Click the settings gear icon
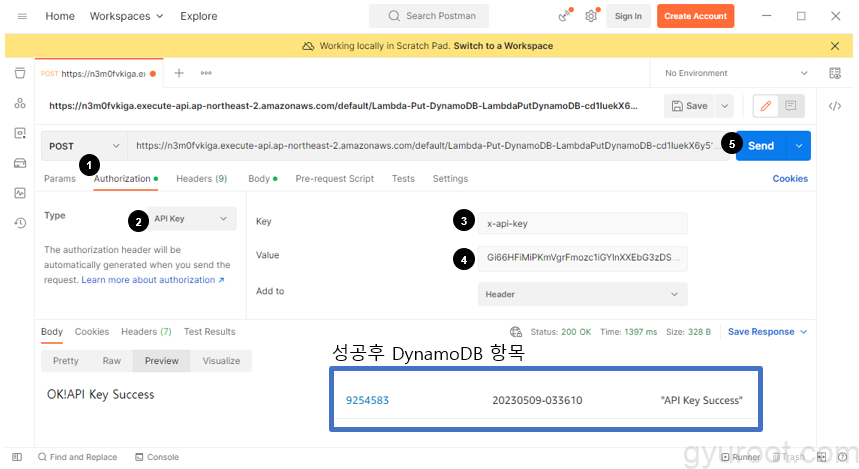 coord(591,16)
